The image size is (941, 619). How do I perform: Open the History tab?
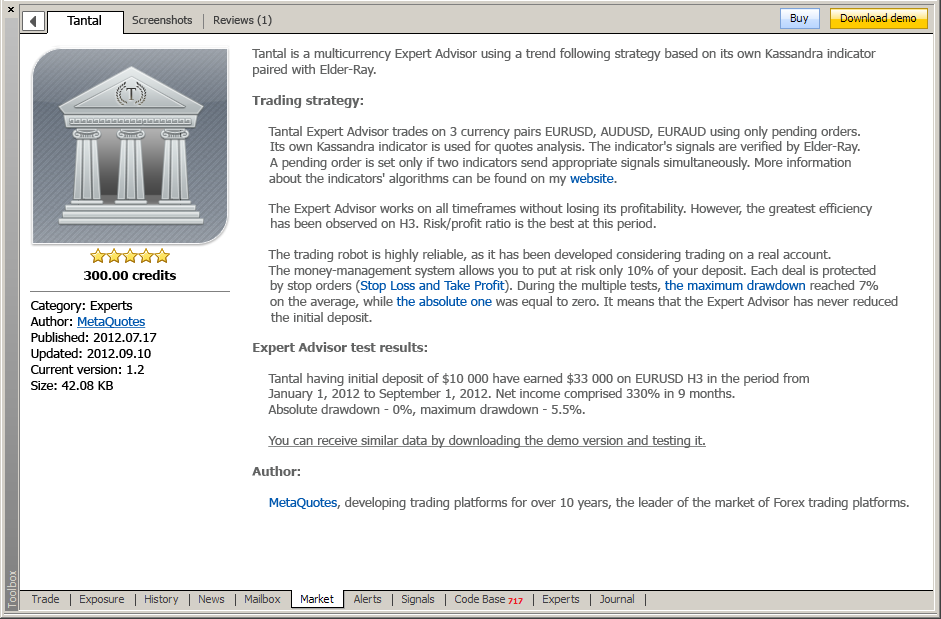[x=161, y=599]
